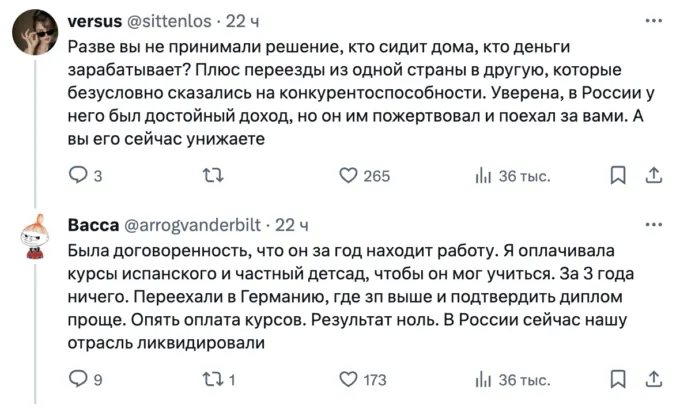Image resolution: width=680 pixels, height=409 pixels.
Task: Share the Васса tweet
Action: point(653,379)
